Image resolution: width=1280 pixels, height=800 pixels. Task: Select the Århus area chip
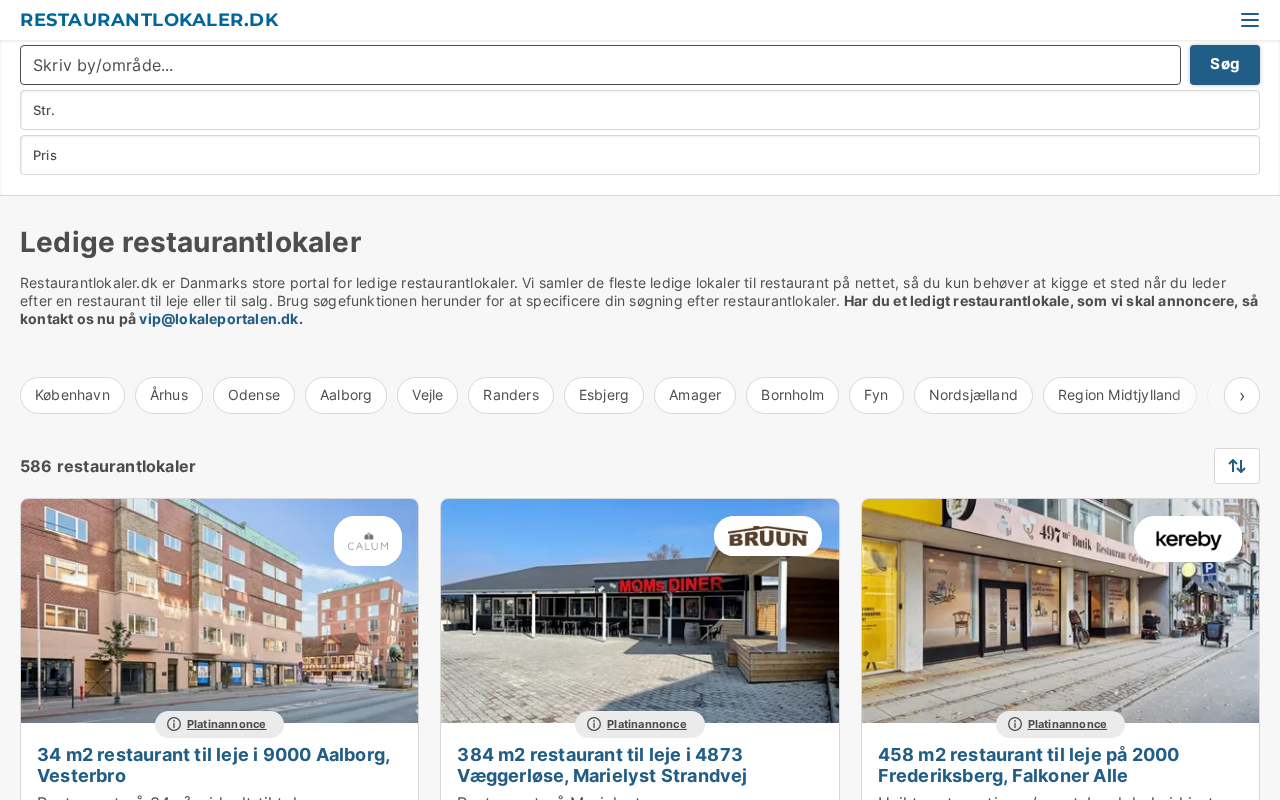tap(169, 395)
